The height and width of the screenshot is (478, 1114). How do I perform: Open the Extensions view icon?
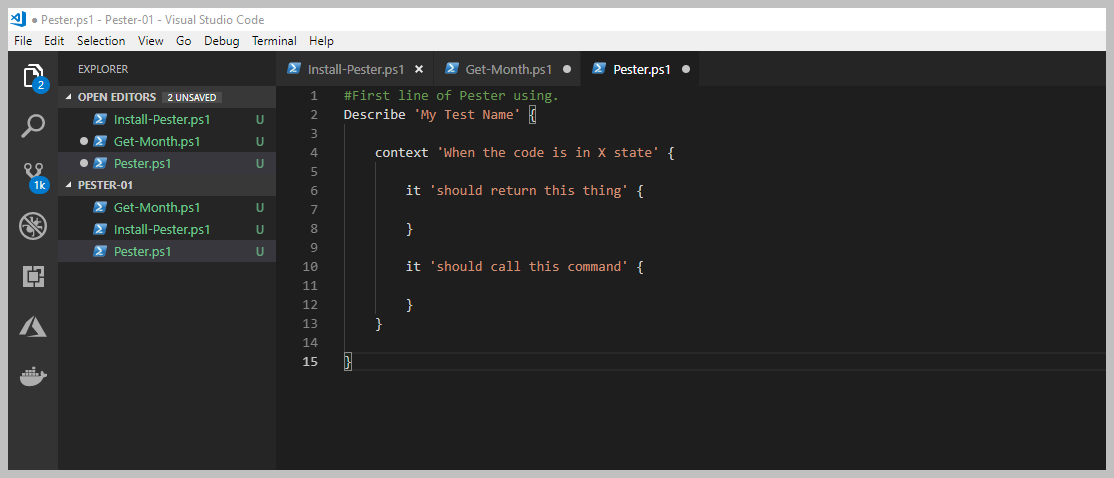click(33, 276)
